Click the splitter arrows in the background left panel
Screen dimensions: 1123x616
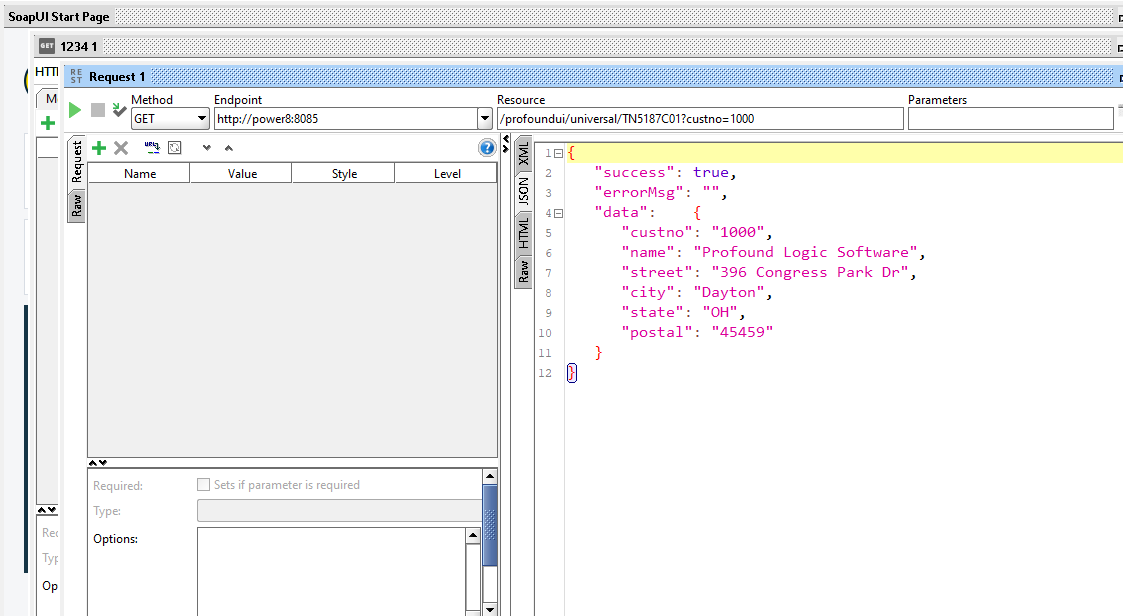47,510
